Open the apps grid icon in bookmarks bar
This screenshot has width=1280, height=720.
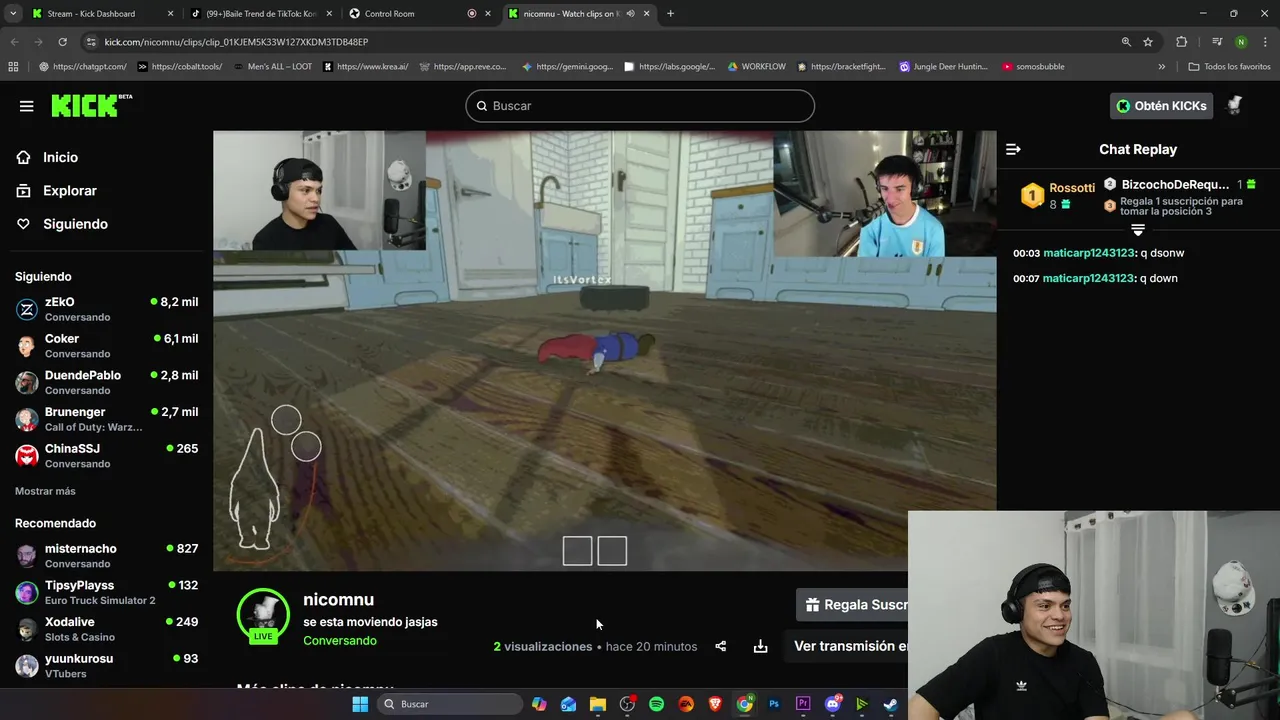pyautogui.click(x=13, y=67)
